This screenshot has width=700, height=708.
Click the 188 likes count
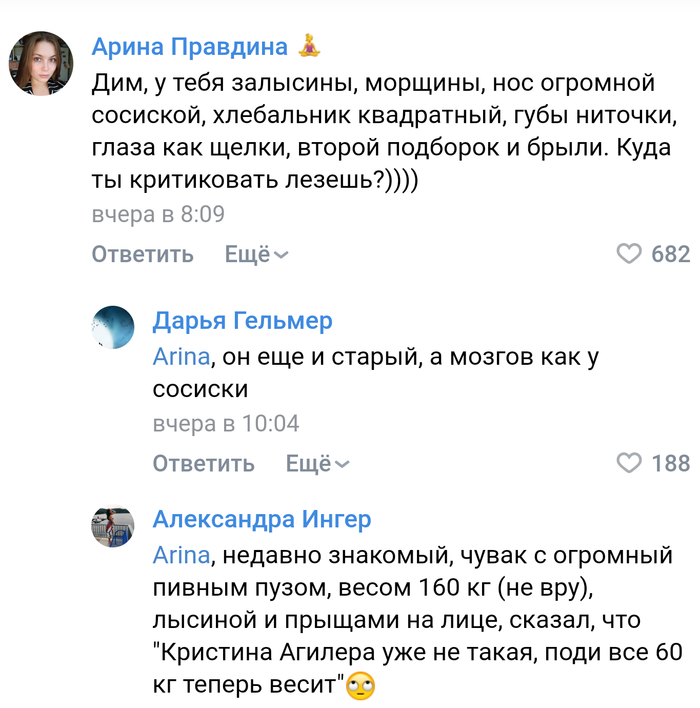[x=670, y=463]
